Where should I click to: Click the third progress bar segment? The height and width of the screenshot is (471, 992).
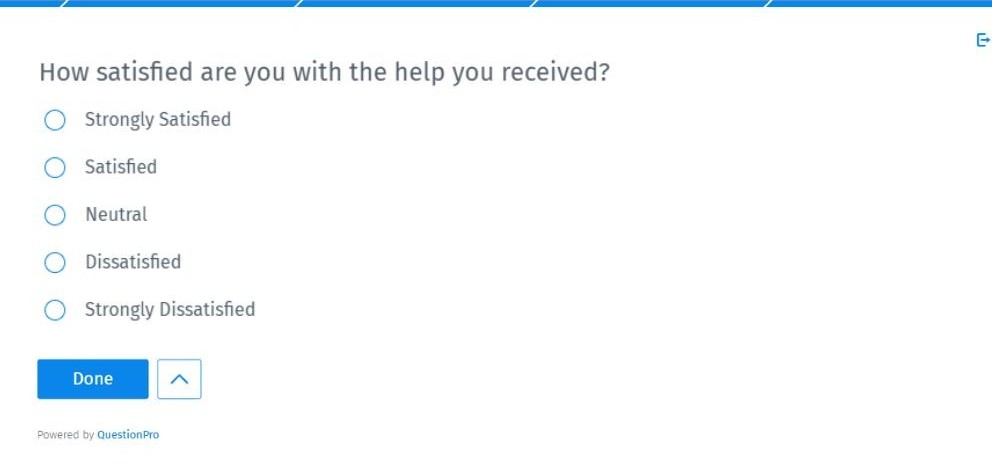(416, 3)
